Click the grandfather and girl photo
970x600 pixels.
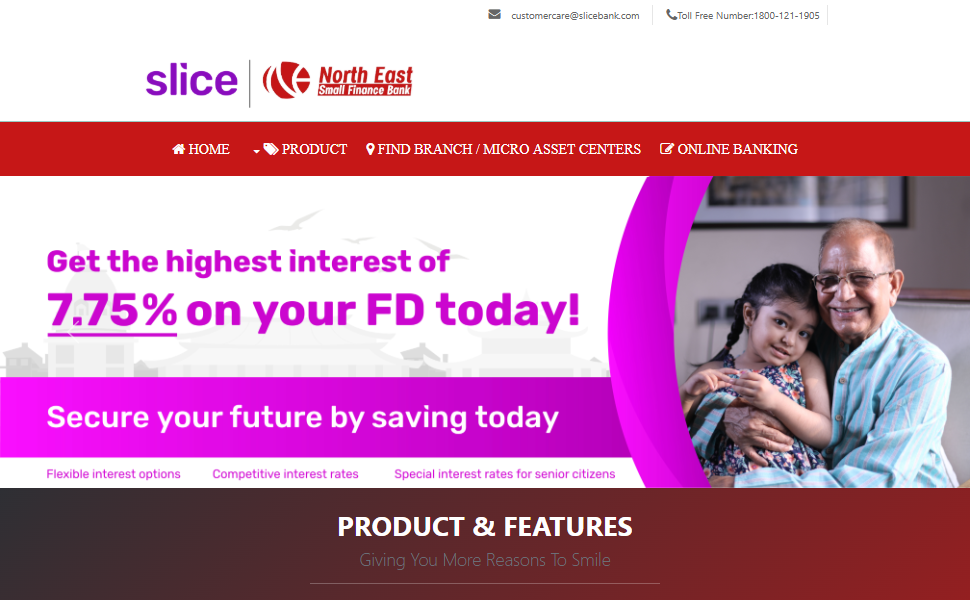click(817, 332)
